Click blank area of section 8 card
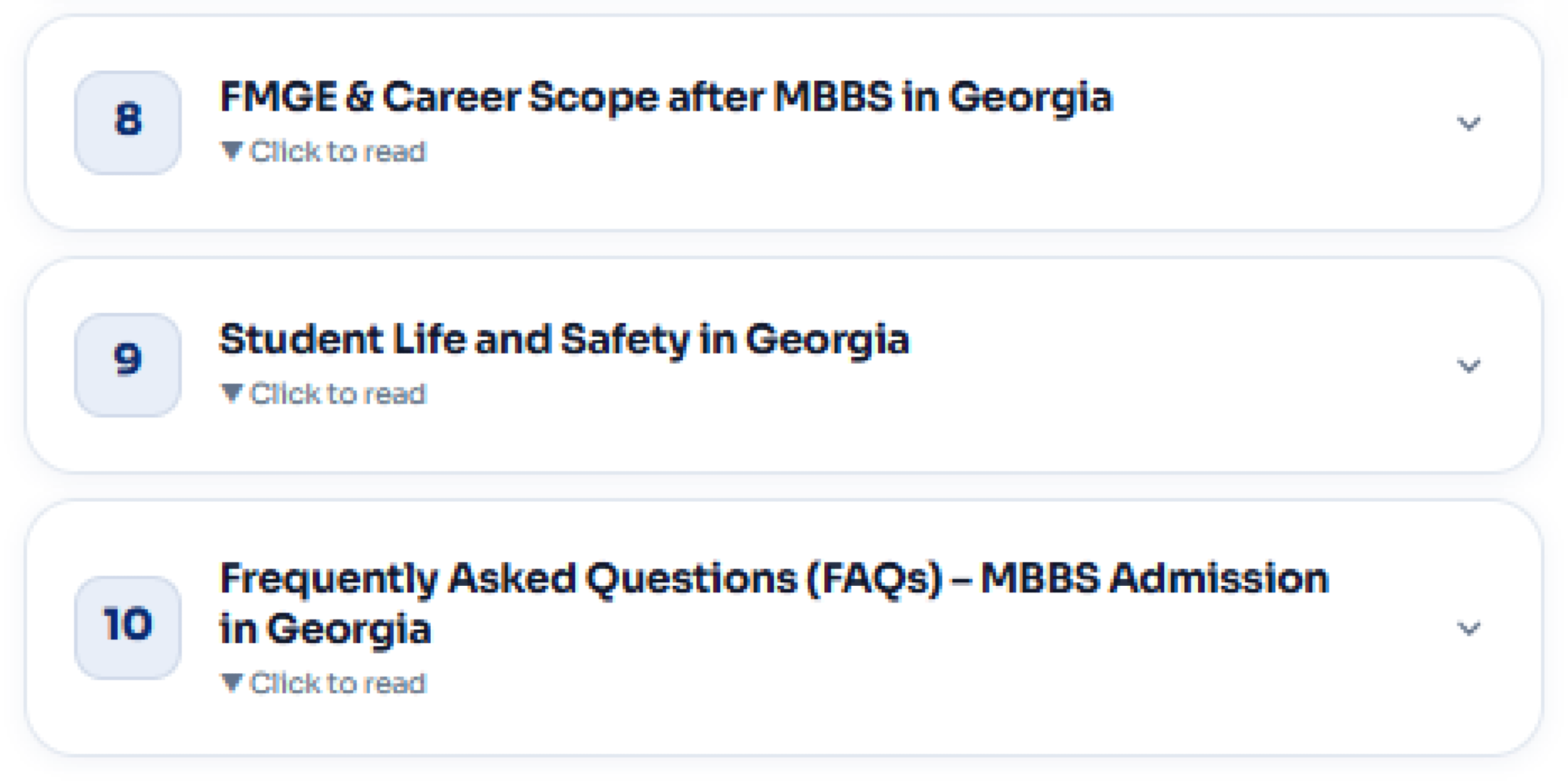The height and width of the screenshot is (781, 1568). click(940, 181)
